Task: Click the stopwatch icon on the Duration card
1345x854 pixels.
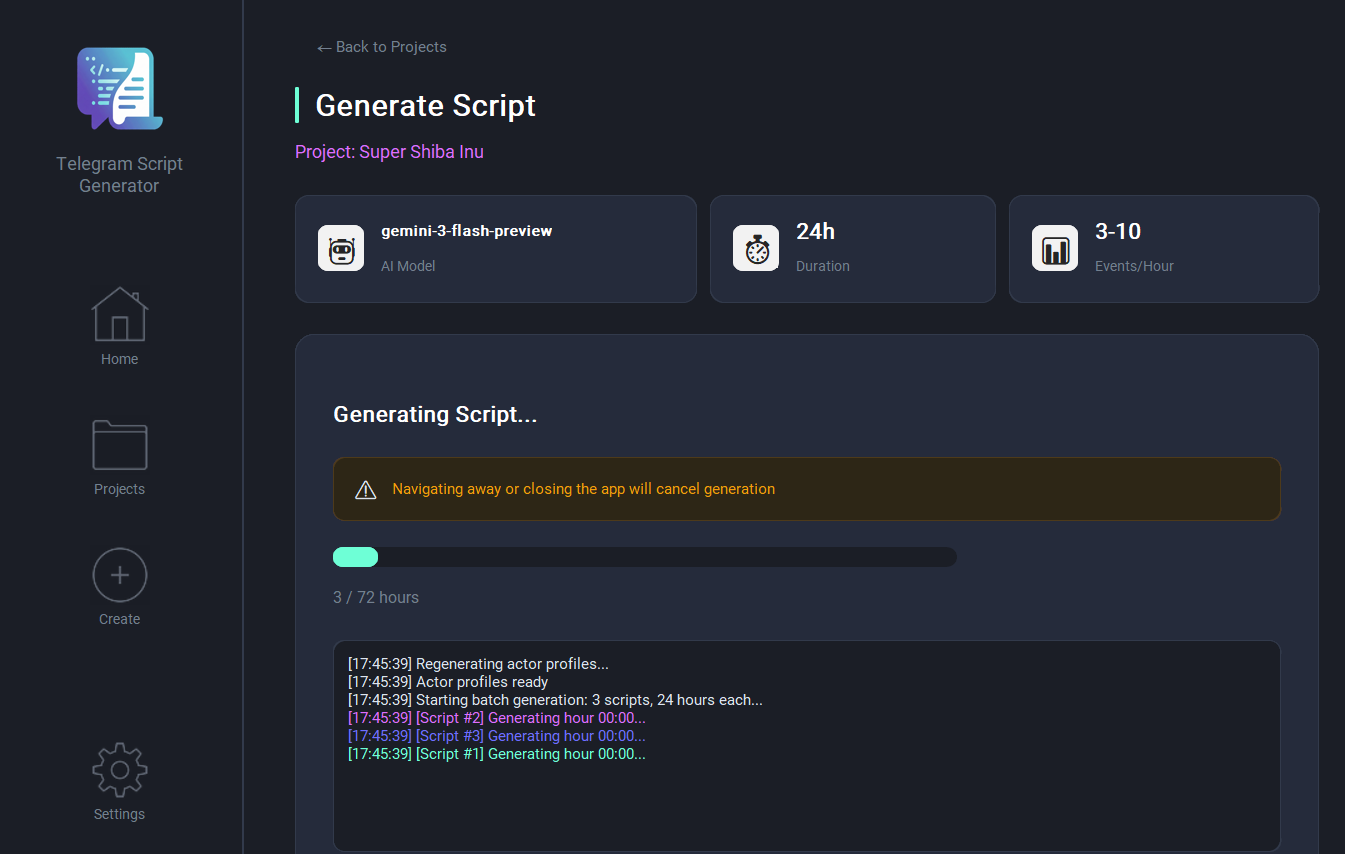Action: pyautogui.click(x=756, y=248)
